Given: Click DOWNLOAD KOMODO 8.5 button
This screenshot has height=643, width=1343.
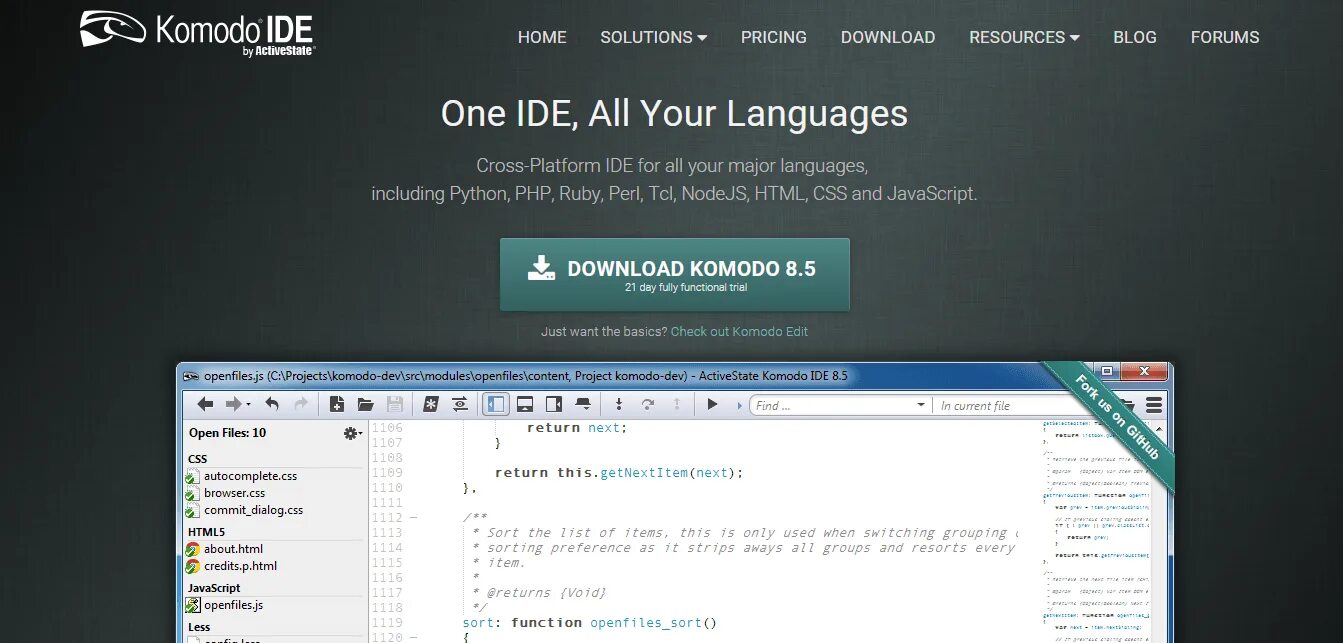Looking at the screenshot, I should 675,275.
